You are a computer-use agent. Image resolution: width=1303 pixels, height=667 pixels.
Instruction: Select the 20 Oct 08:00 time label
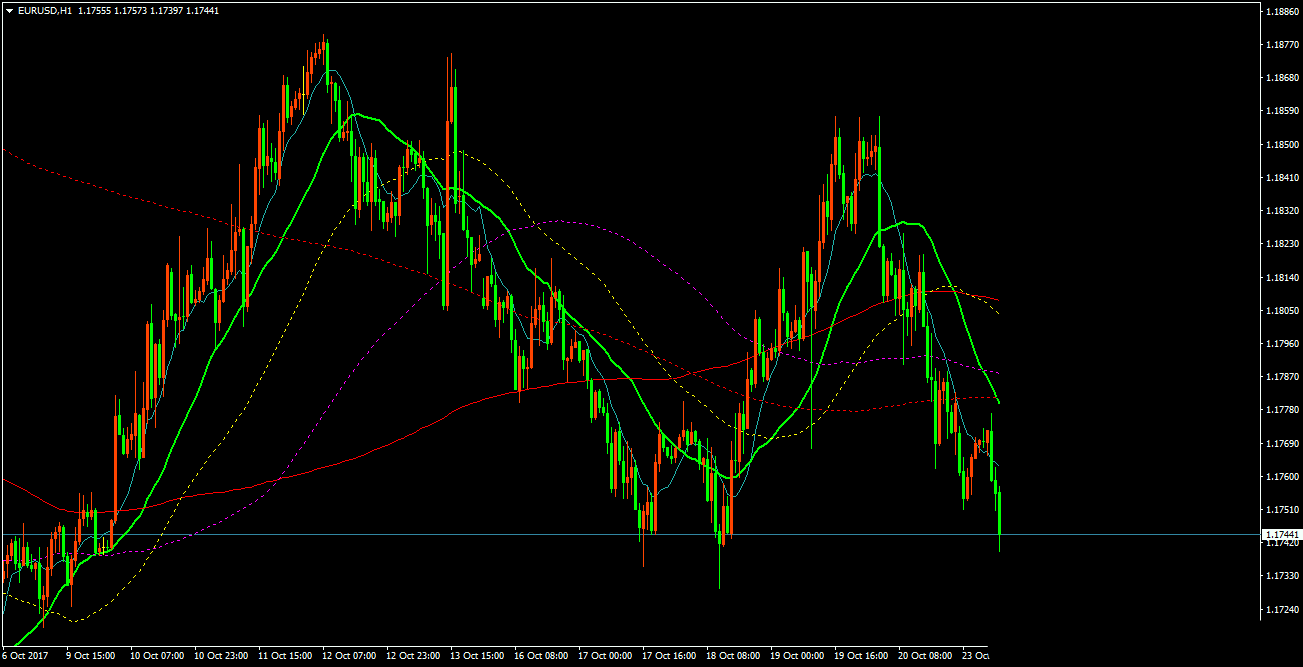[924, 656]
